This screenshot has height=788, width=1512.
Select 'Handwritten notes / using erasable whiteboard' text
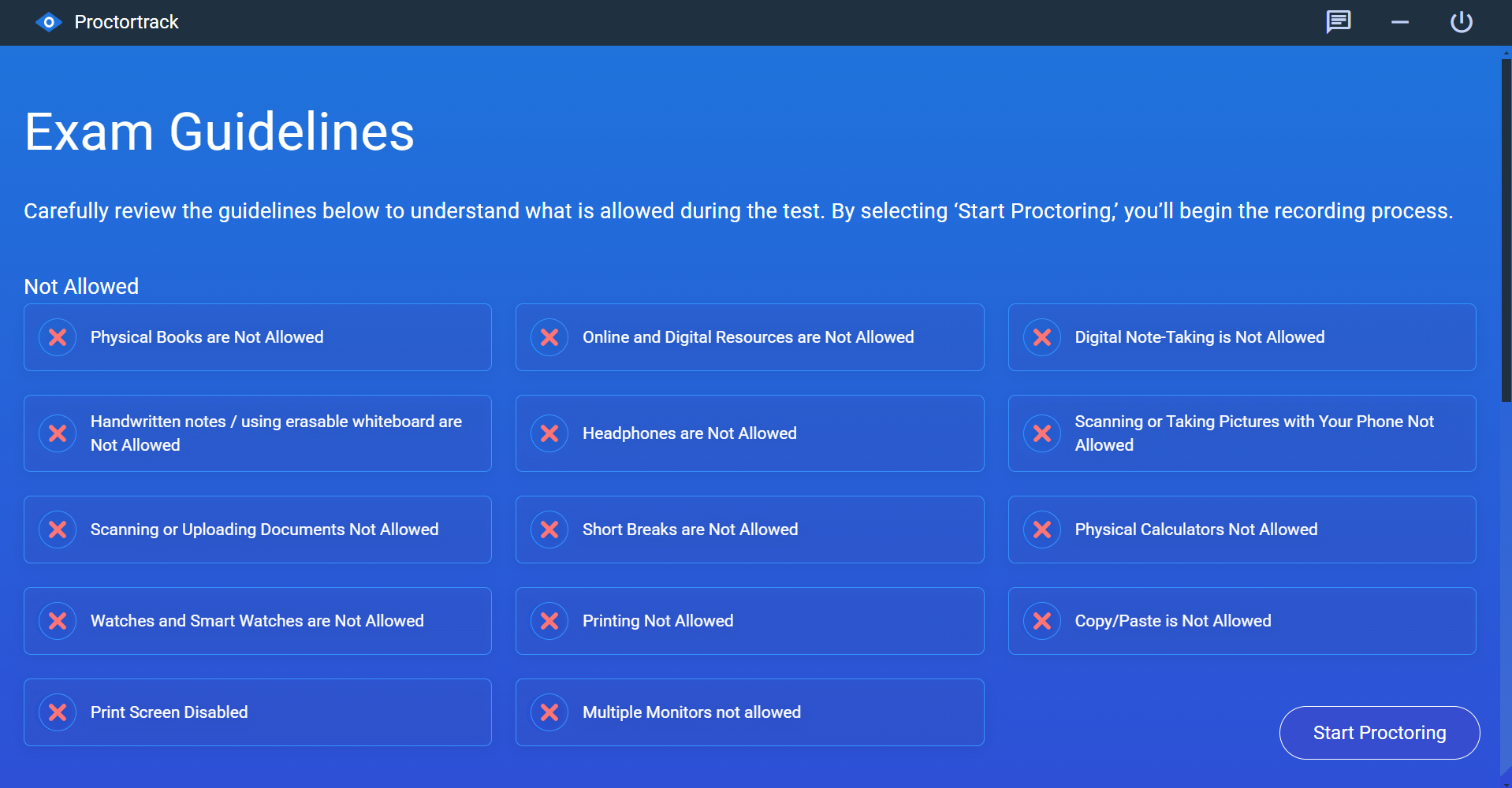pos(276,433)
